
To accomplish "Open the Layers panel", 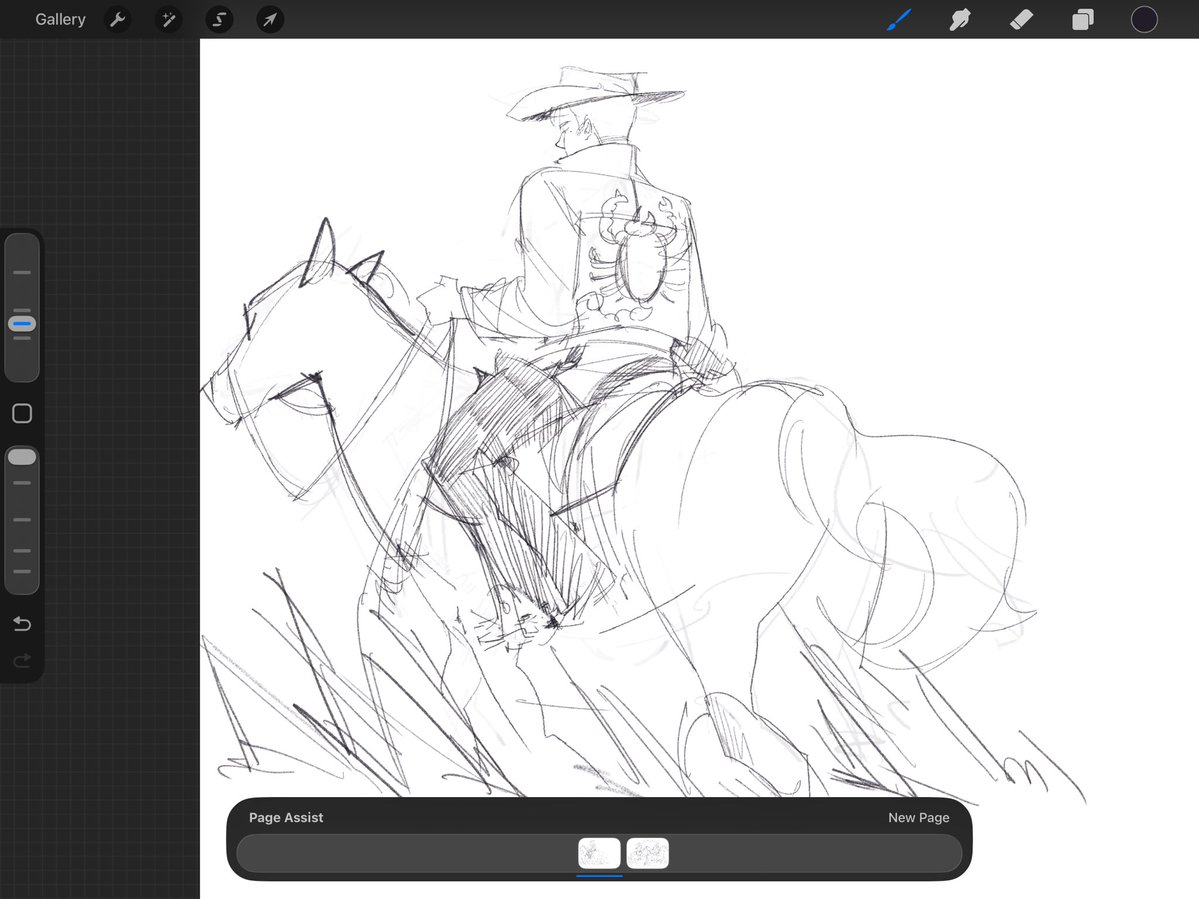I will pos(1083,19).
